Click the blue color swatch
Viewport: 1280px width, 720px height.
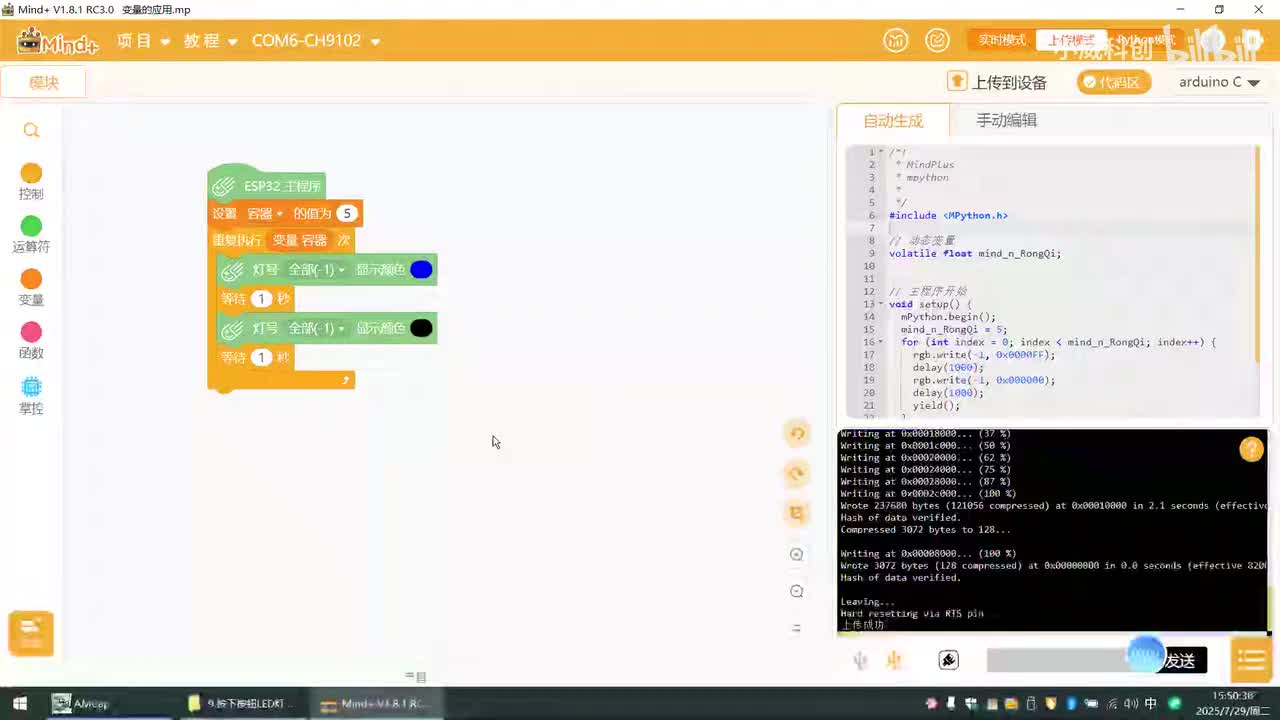pos(421,270)
